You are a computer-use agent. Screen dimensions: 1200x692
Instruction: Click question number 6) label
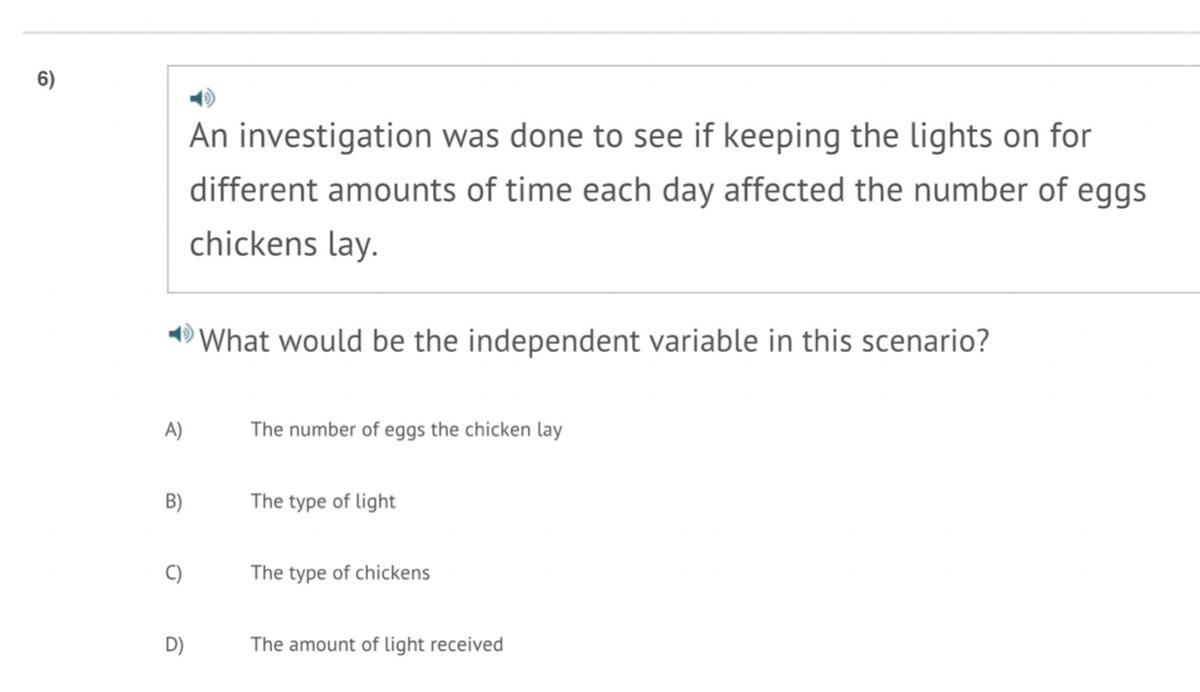(46, 80)
